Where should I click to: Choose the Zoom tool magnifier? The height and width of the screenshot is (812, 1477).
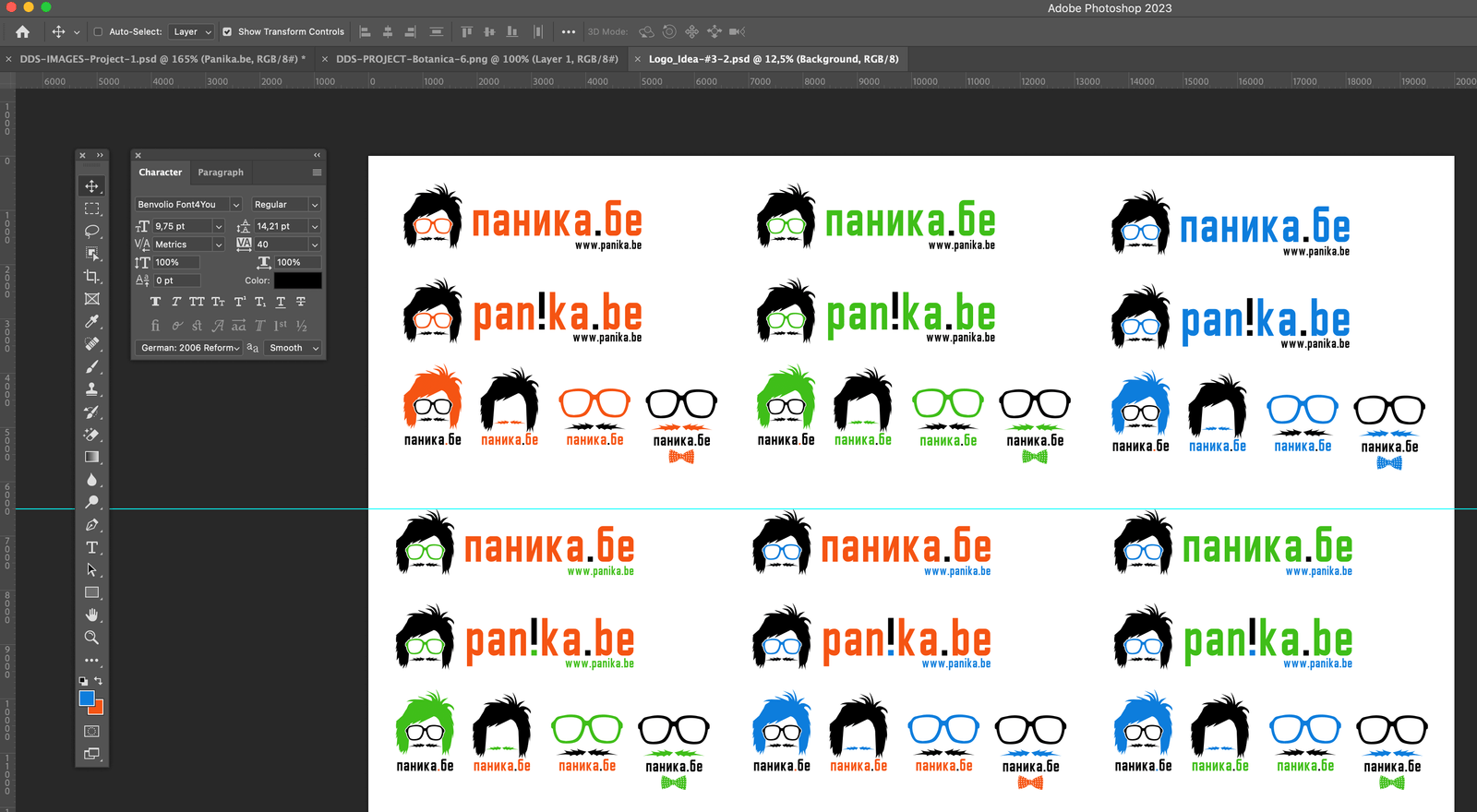[x=91, y=638]
